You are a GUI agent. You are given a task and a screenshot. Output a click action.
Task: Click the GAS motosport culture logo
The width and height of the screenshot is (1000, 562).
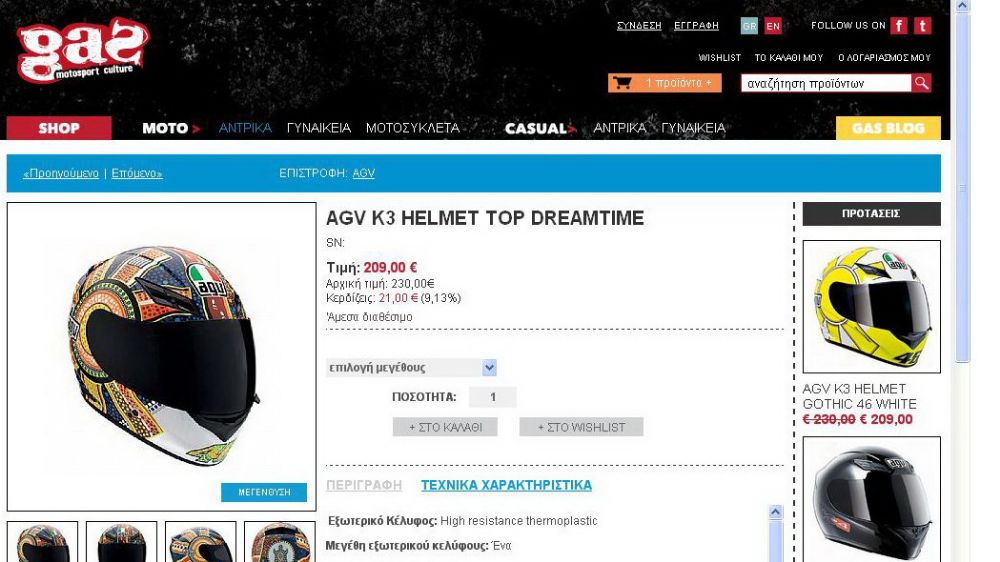click(82, 51)
